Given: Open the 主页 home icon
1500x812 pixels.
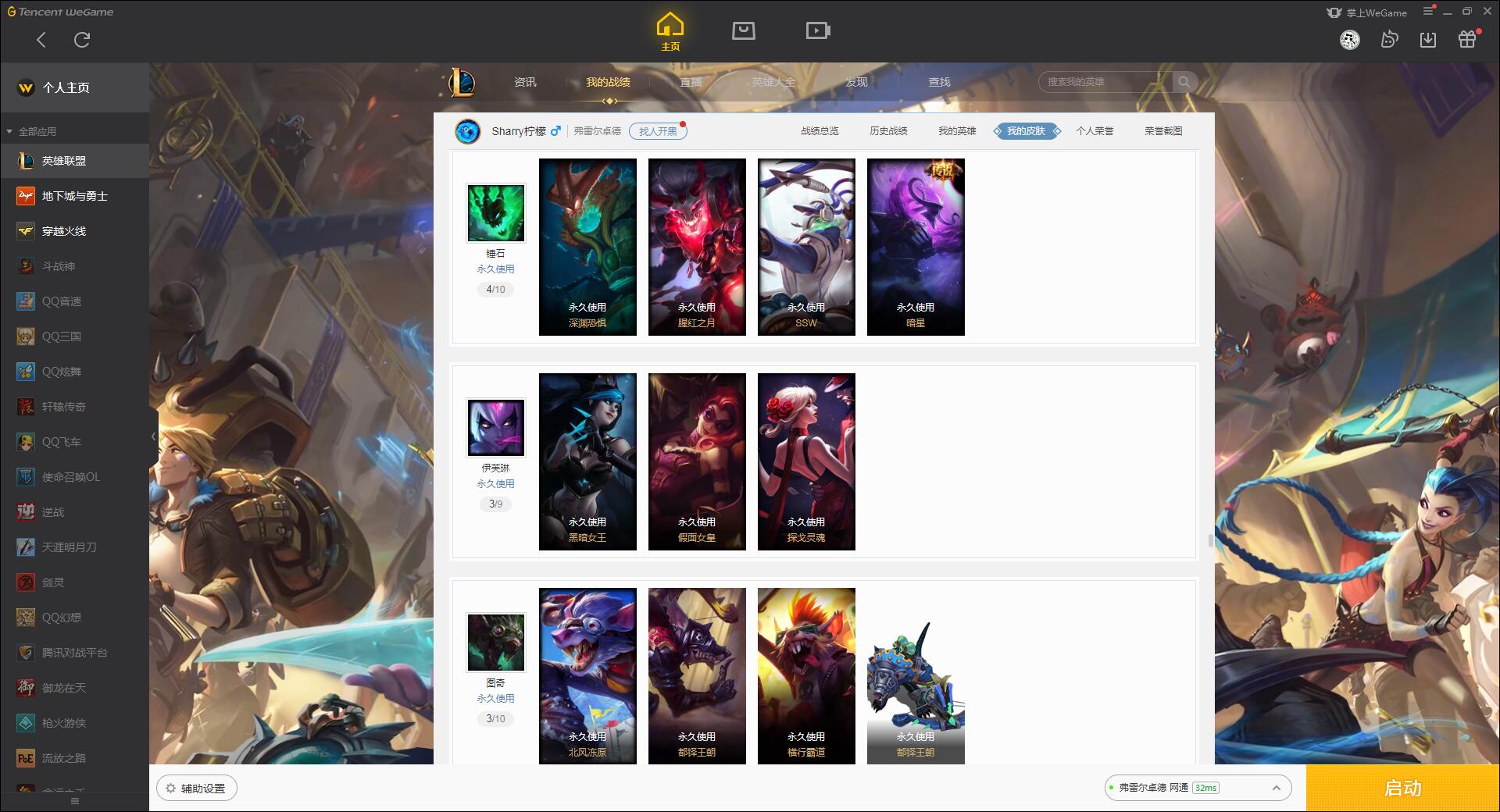Looking at the screenshot, I should click(x=670, y=32).
